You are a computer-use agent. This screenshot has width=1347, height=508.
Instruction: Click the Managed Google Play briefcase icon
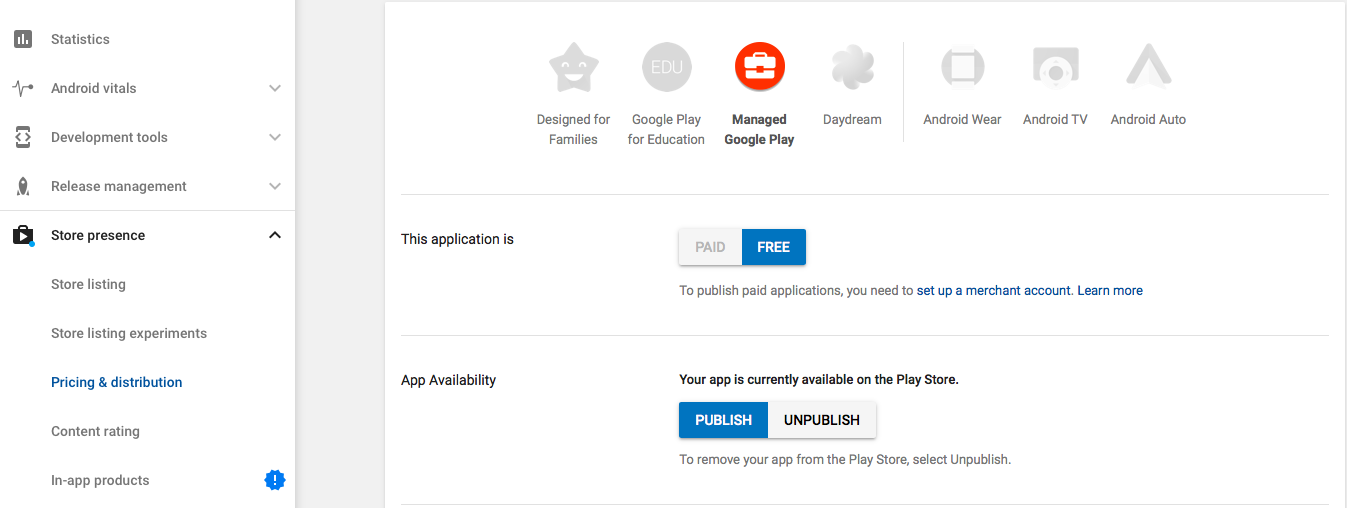759,68
